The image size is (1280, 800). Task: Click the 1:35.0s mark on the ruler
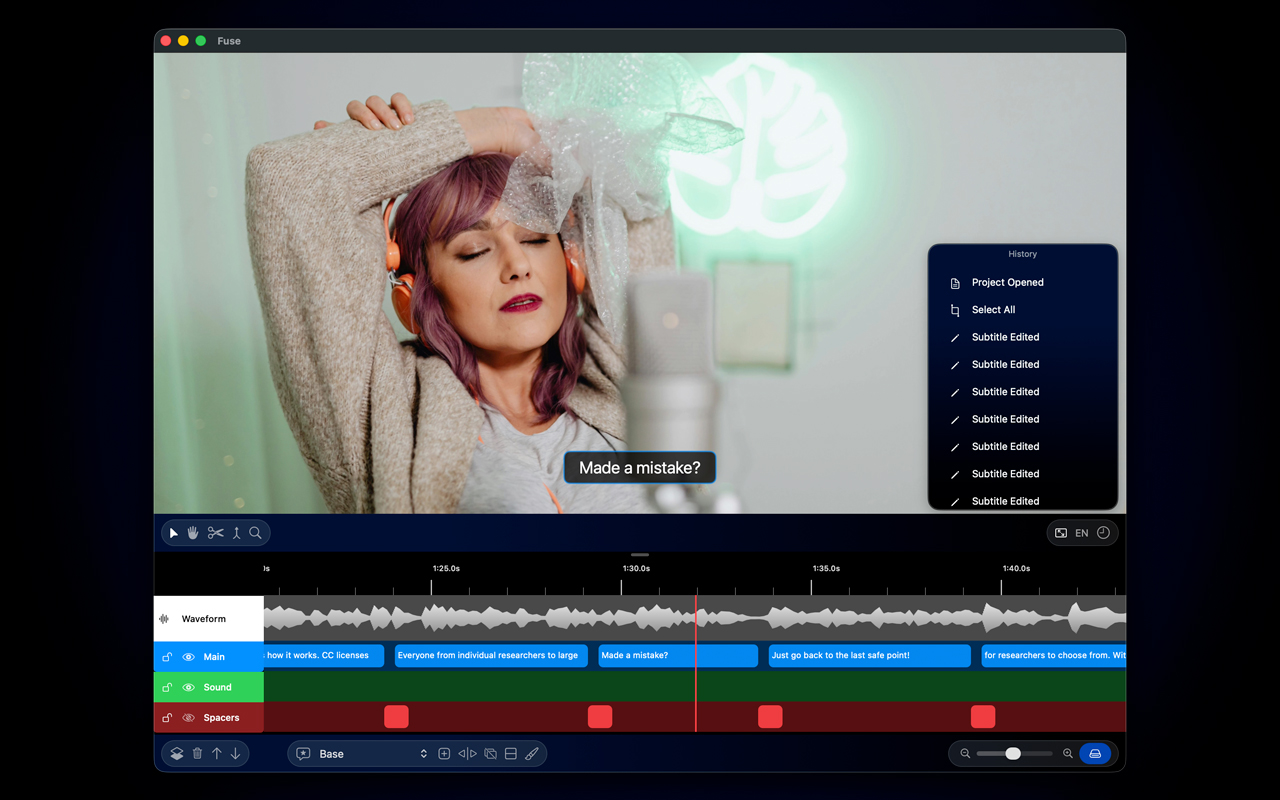pos(826,569)
